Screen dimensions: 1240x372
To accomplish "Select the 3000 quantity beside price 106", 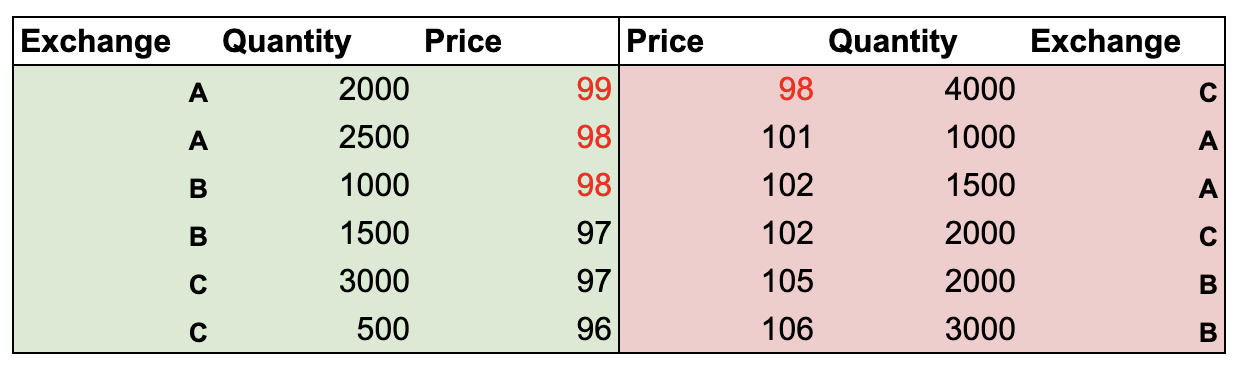I will 979,328.
